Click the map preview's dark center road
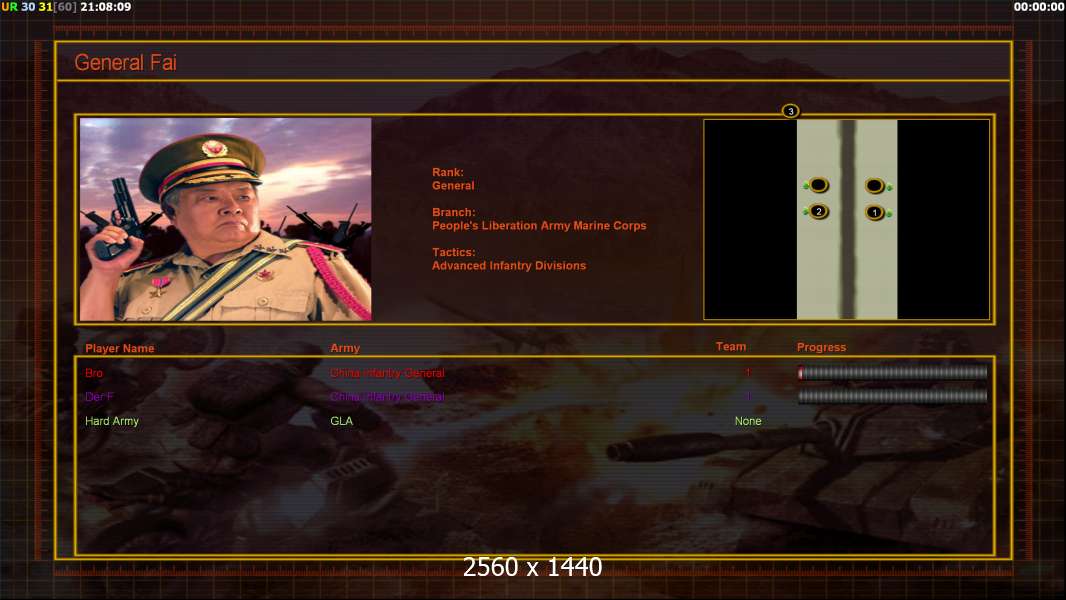The image size is (1066, 600). pyautogui.click(x=847, y=219)
